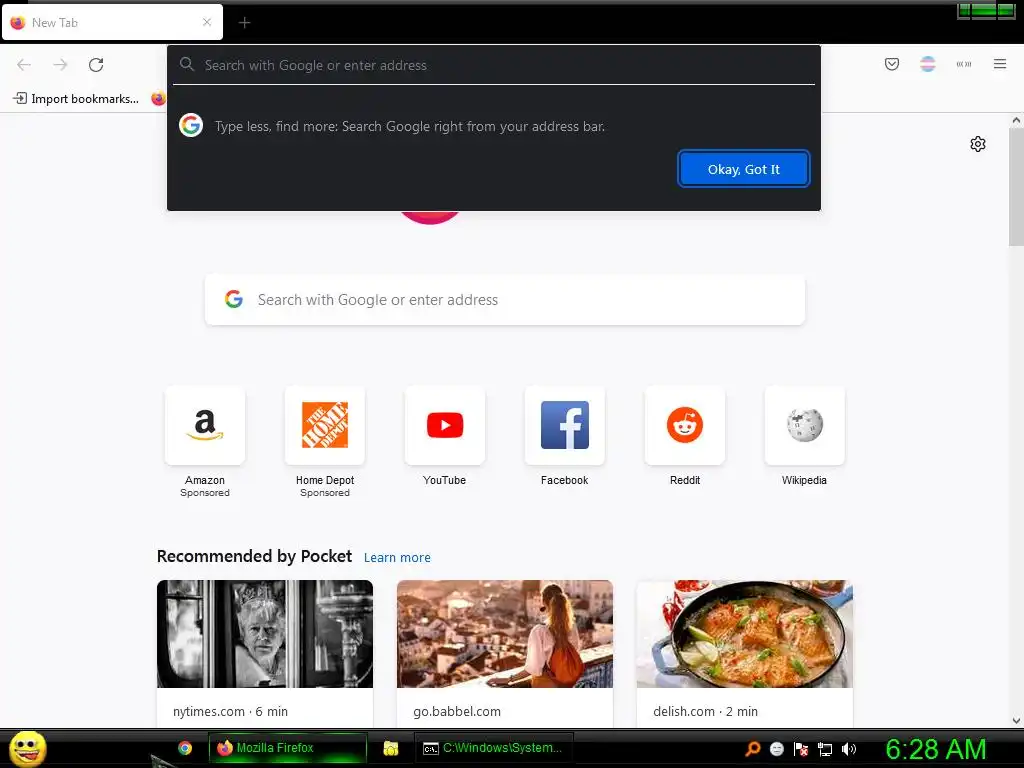Click the Back navigation arrow
This screenshot has height=768, width=1024.
(24, 65)
